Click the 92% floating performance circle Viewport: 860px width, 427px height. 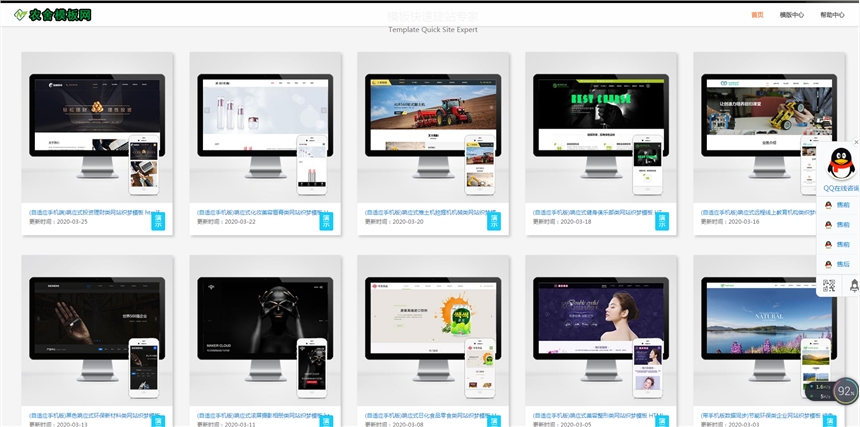tap(845, 391)
